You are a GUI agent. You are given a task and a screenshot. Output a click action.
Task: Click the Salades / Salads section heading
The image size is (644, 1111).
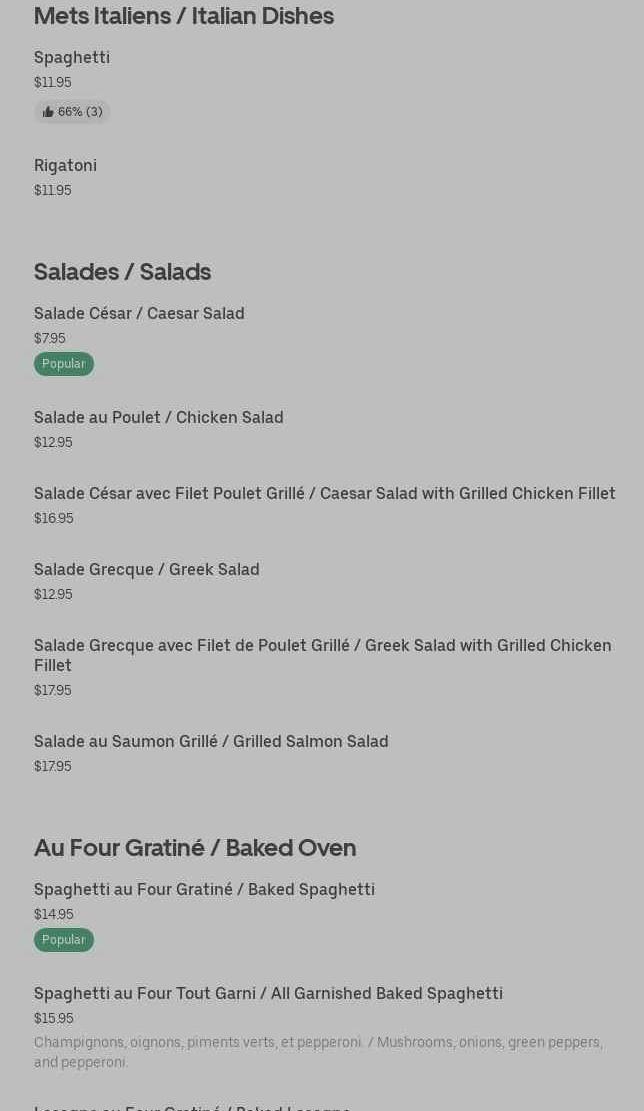coord(123,271)
